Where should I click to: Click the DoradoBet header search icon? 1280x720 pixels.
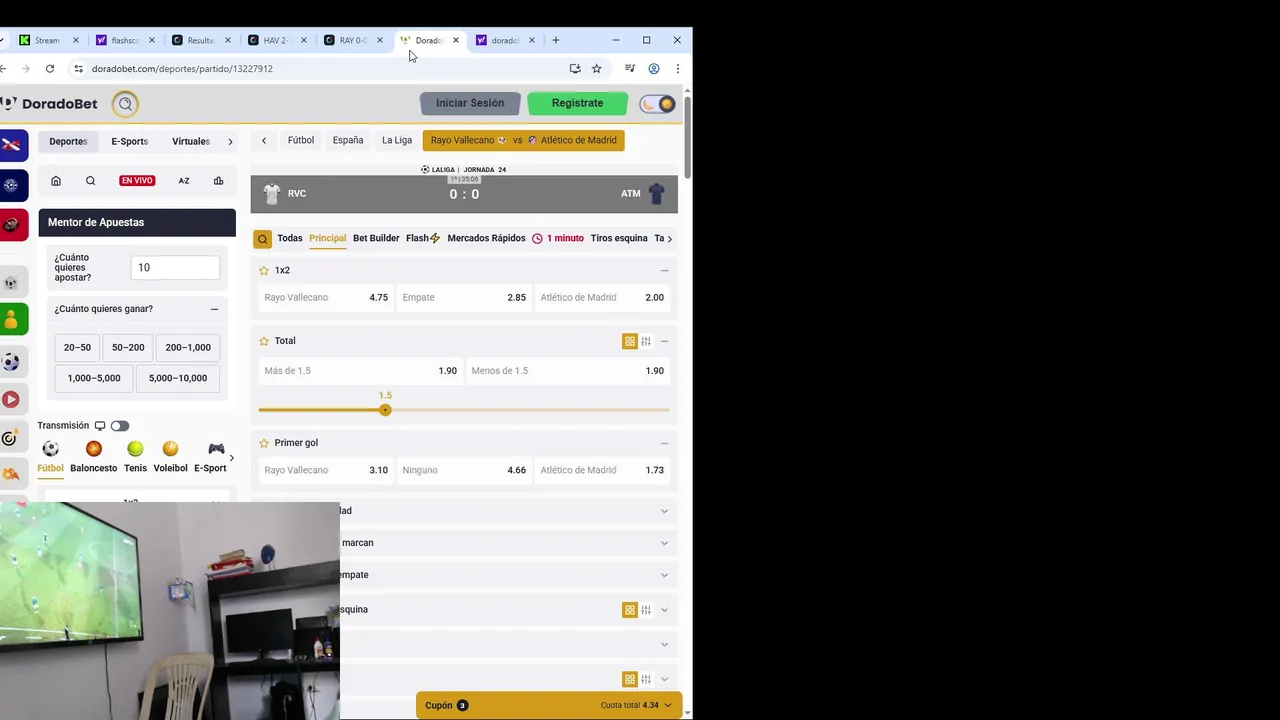125,103
